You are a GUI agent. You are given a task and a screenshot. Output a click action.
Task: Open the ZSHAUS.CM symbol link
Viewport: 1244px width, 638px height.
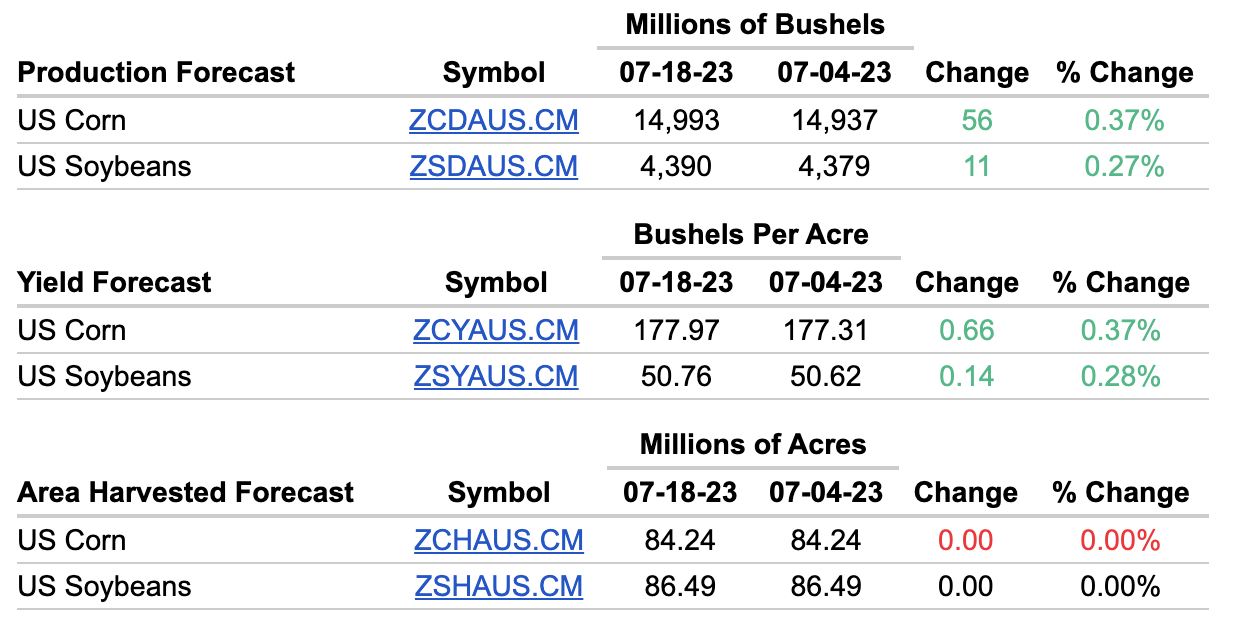click(499, 586)
